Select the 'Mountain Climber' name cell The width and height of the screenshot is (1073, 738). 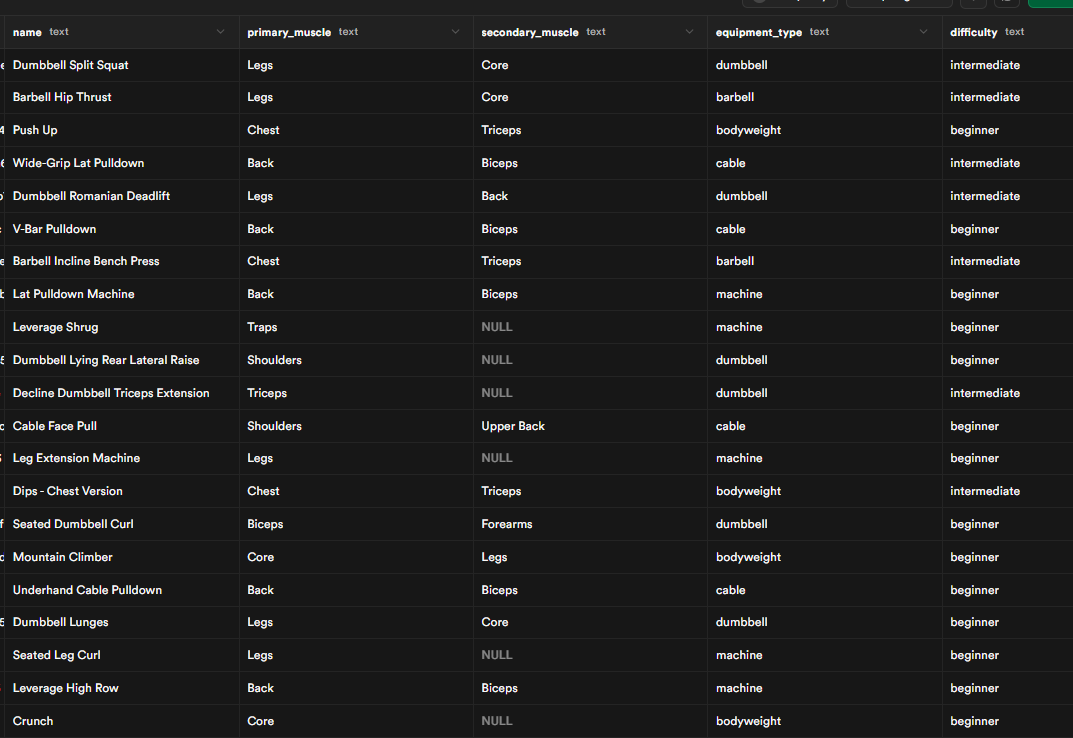click(122, 557)
